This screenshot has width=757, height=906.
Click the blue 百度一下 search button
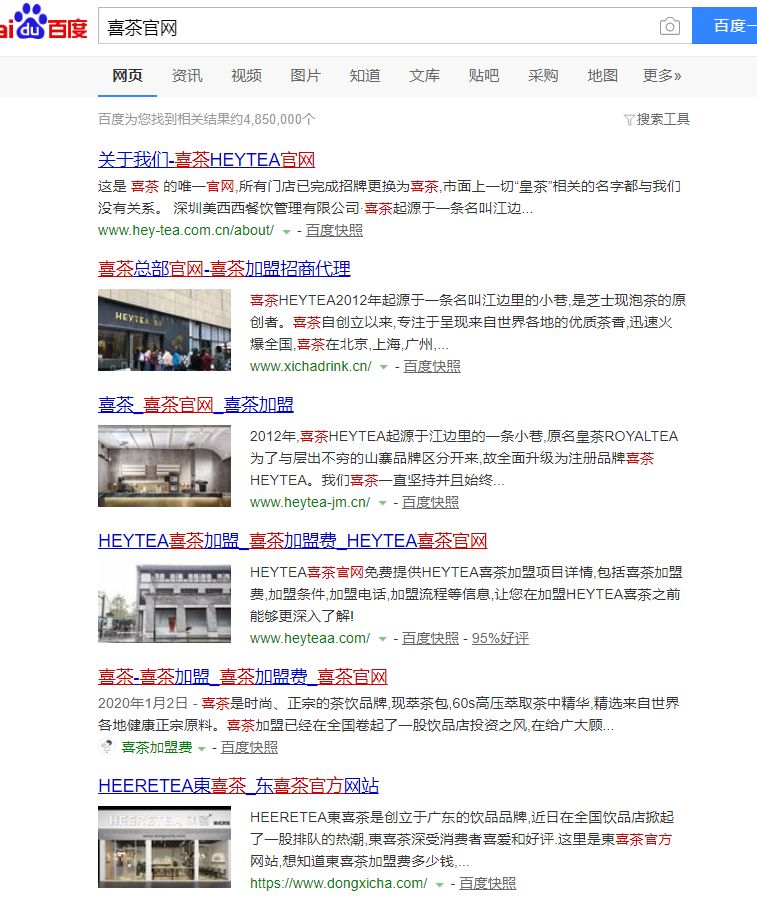[x=725, y=26]
